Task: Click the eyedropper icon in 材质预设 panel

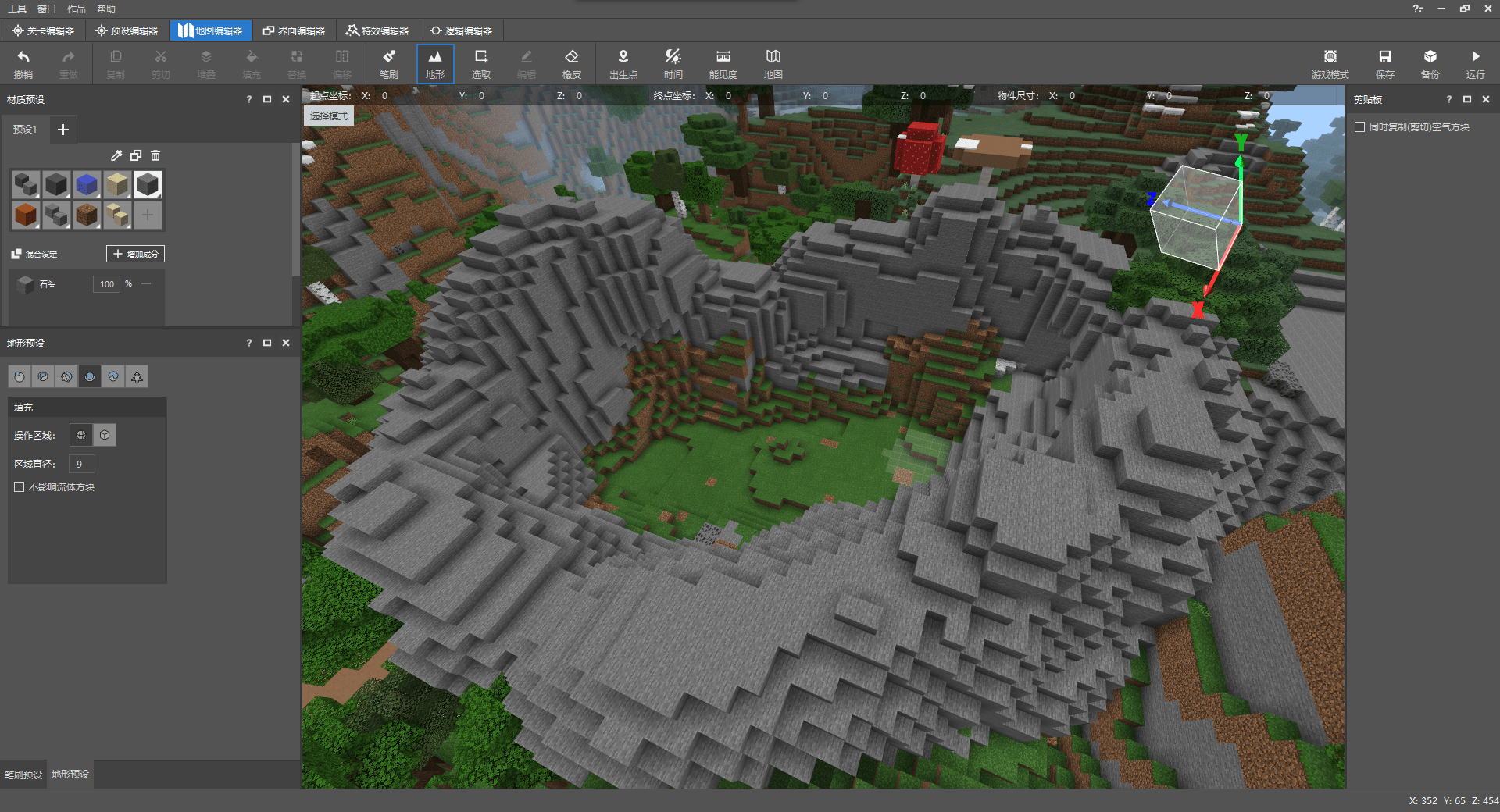Action: click(x=116, y=155)
